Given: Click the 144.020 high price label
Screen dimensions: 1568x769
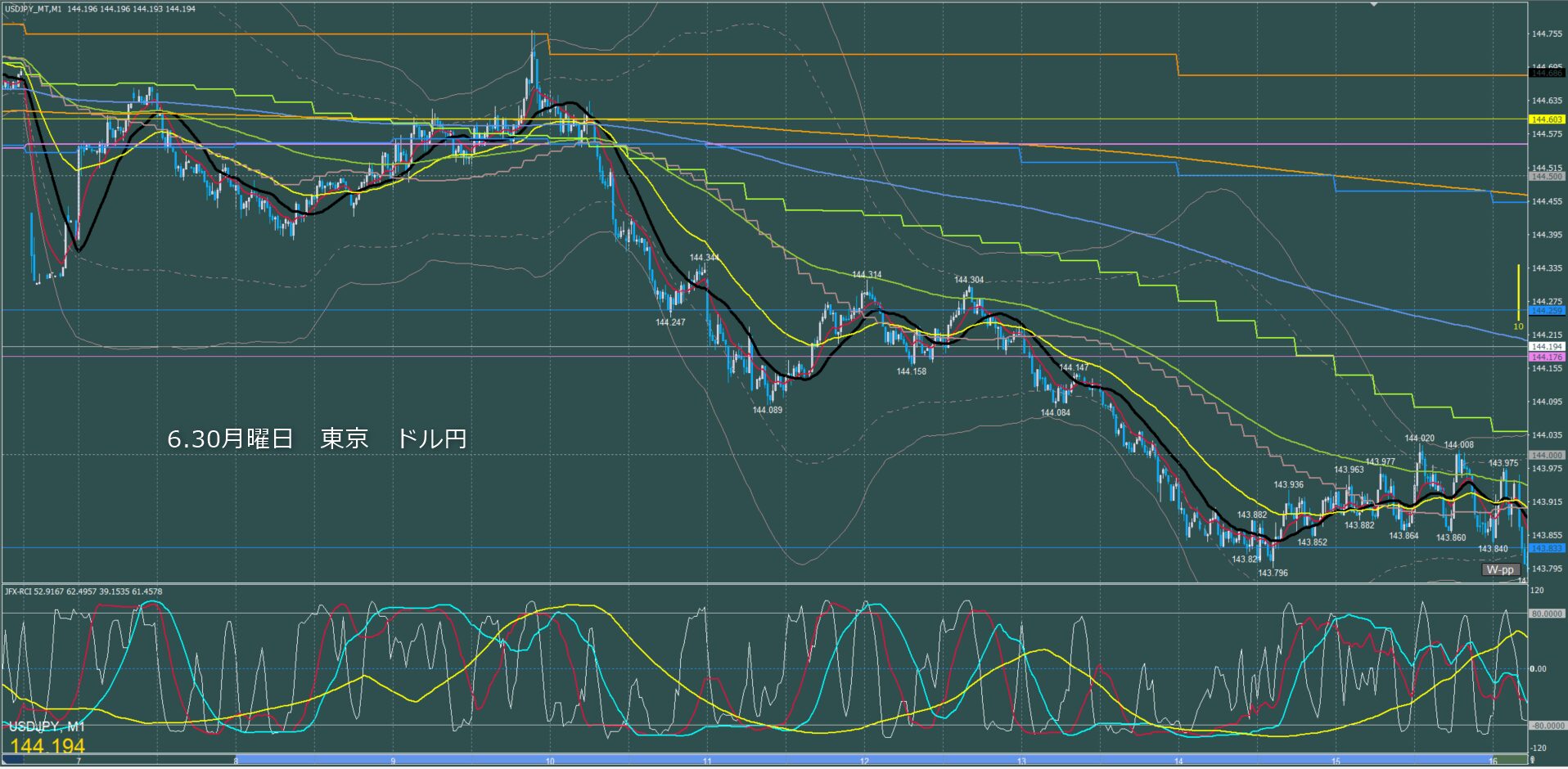Looking at the screenshot, I should (1420, 438).
